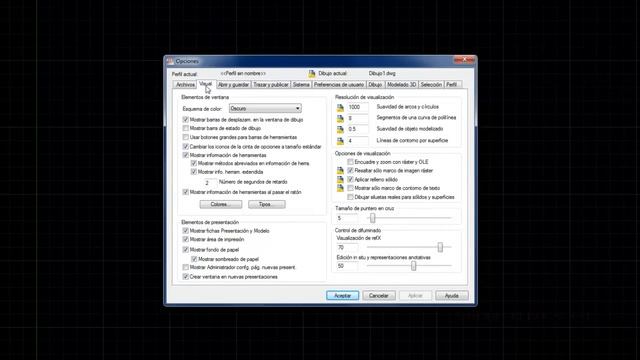Click the Visual tab
This screenshot has height=360, width=640.
tap(205, 84)
